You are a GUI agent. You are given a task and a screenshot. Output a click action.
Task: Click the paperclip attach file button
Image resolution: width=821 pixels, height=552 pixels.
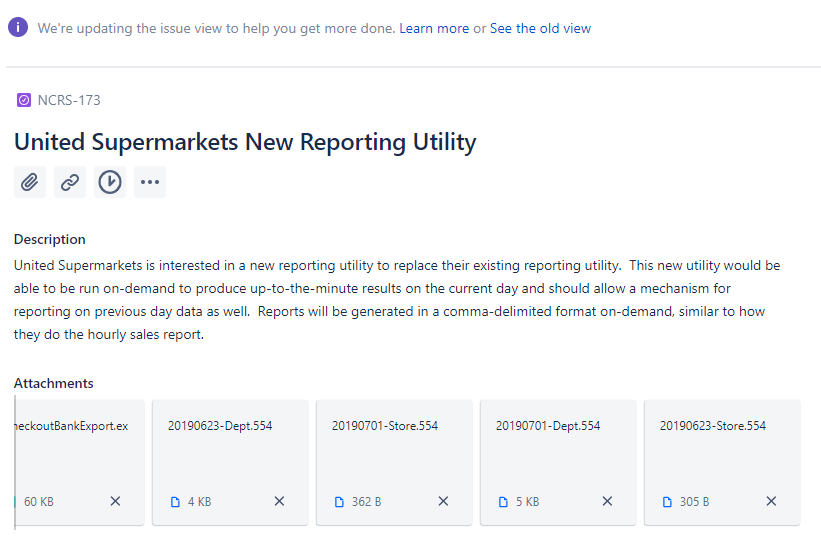coord(30,182)
